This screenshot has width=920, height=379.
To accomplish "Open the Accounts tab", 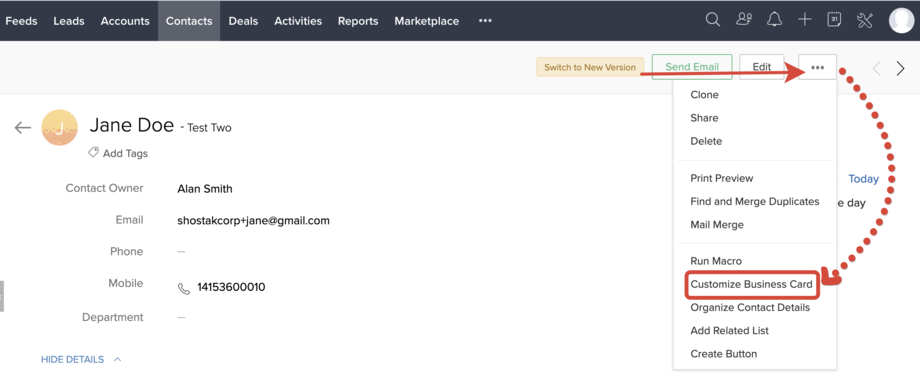I will (125, 21).
